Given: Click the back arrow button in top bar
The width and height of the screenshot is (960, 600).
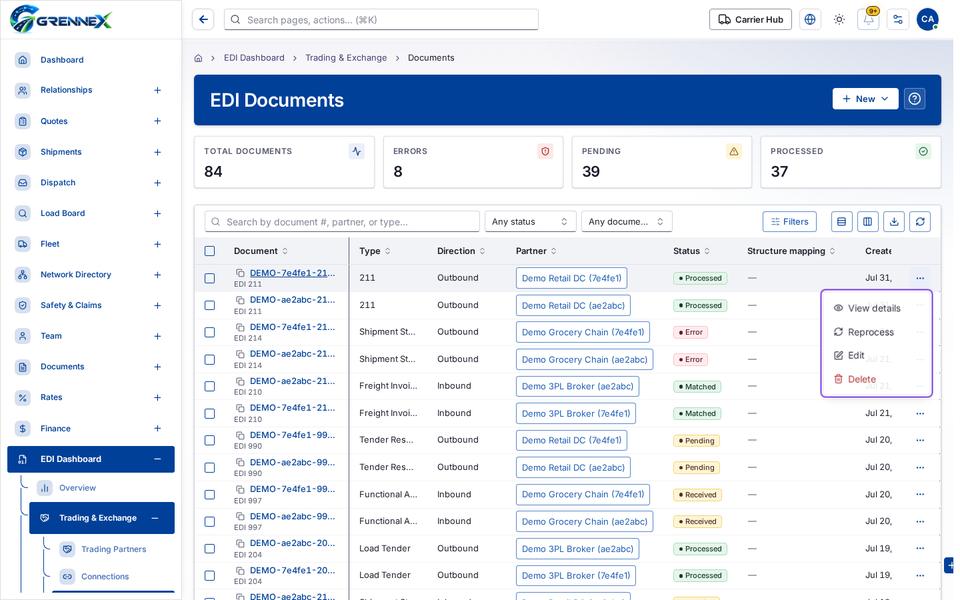Looking at the screenshot, I should pos(203,20).
